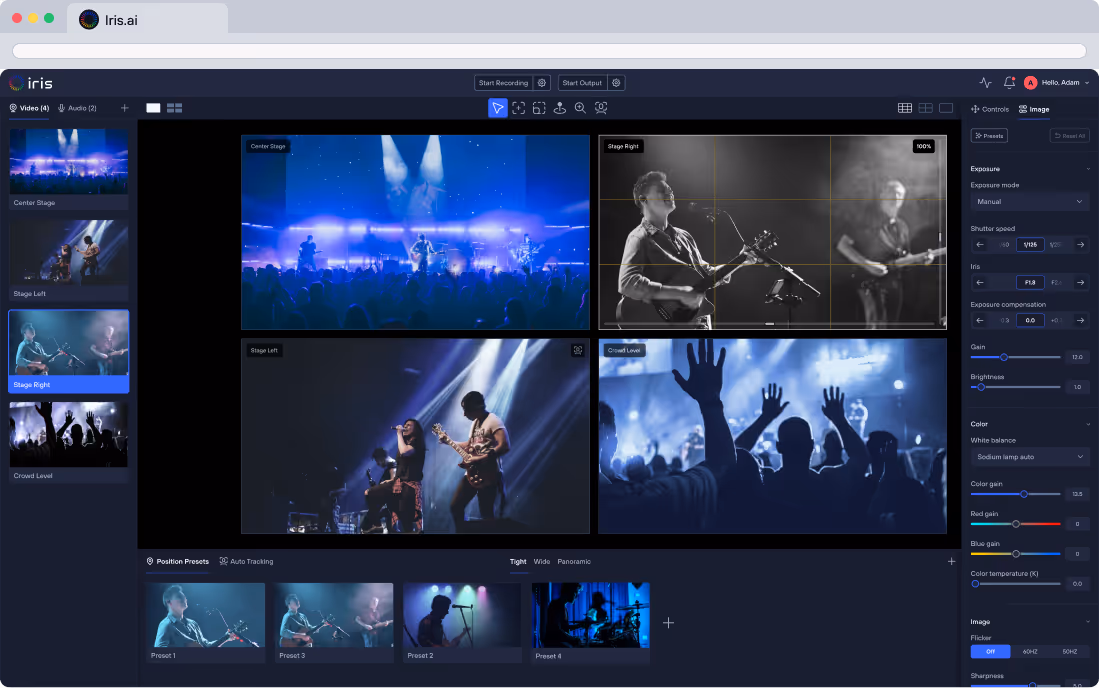Select the Stage Left camera thumbnail
This screenshot has height=688, width=1099.
(69, 260)
